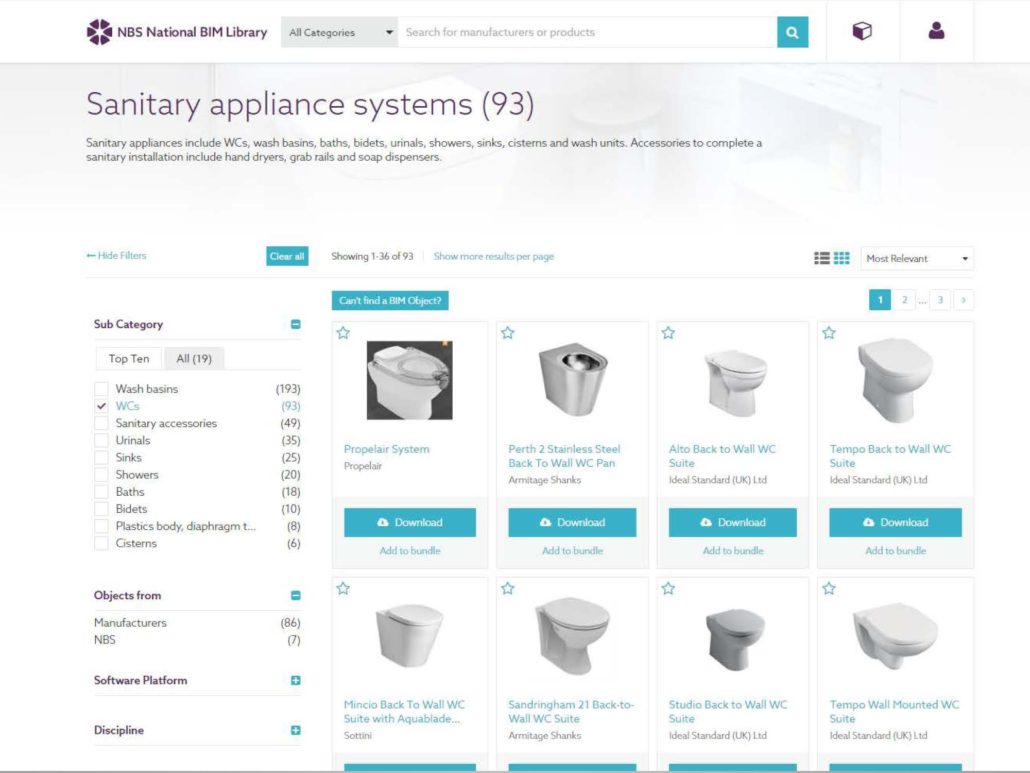Check the Sinks filter
The height and width of the screenshot is (773, 1030).
pos(101,457)
